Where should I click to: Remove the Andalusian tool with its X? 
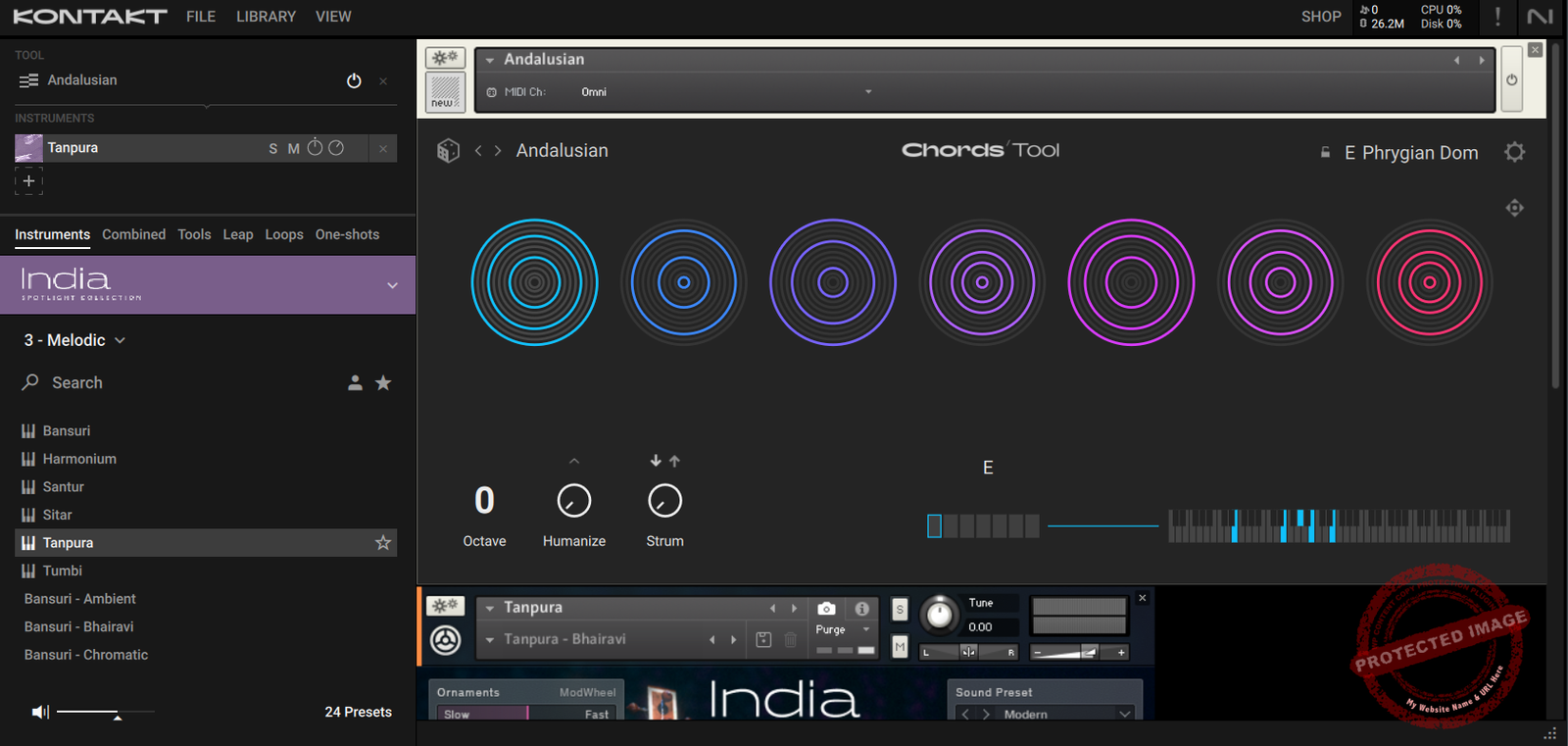383,81
